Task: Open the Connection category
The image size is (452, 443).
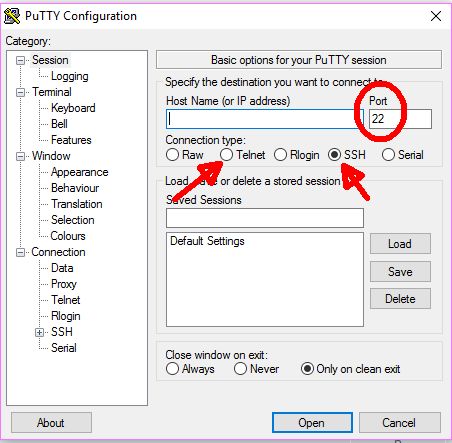Action: pos(58,252)
